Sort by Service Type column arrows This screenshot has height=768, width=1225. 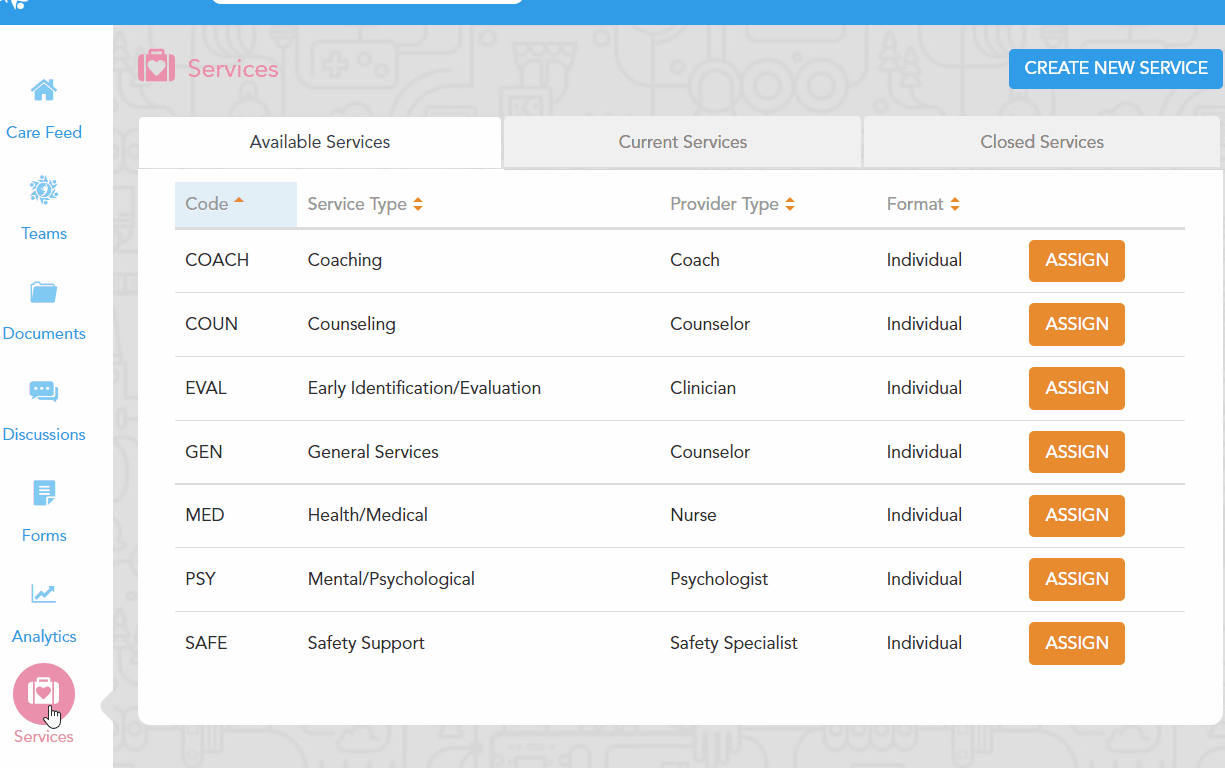(x=418, y=204)
